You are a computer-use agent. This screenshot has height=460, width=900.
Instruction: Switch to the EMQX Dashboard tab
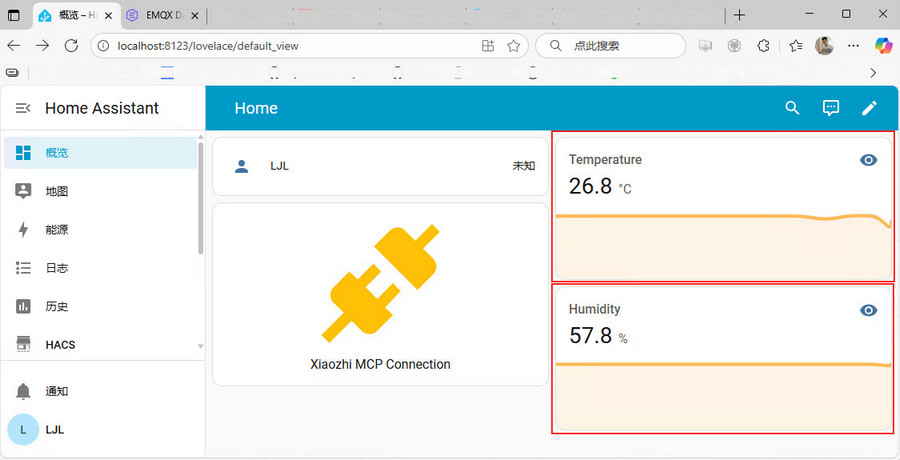tap(164, 16)
